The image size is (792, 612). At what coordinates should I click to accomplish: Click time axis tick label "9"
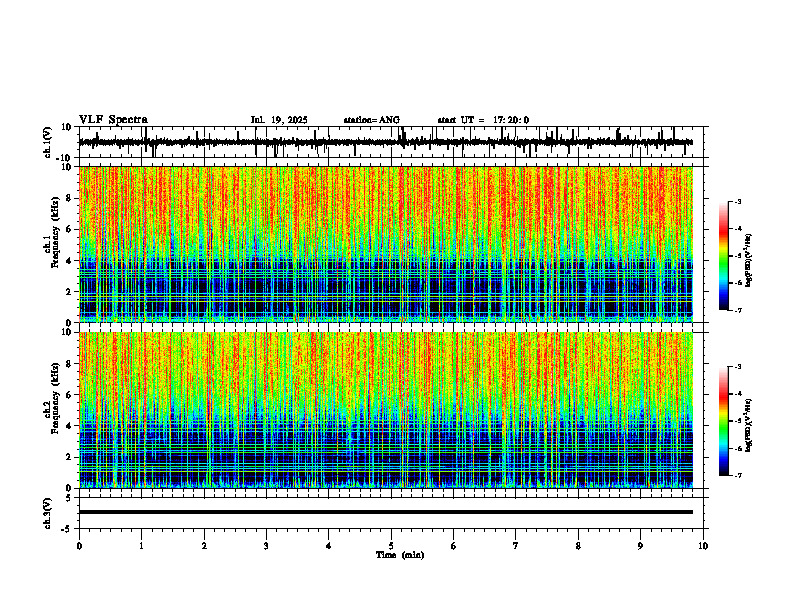[640, 546]
